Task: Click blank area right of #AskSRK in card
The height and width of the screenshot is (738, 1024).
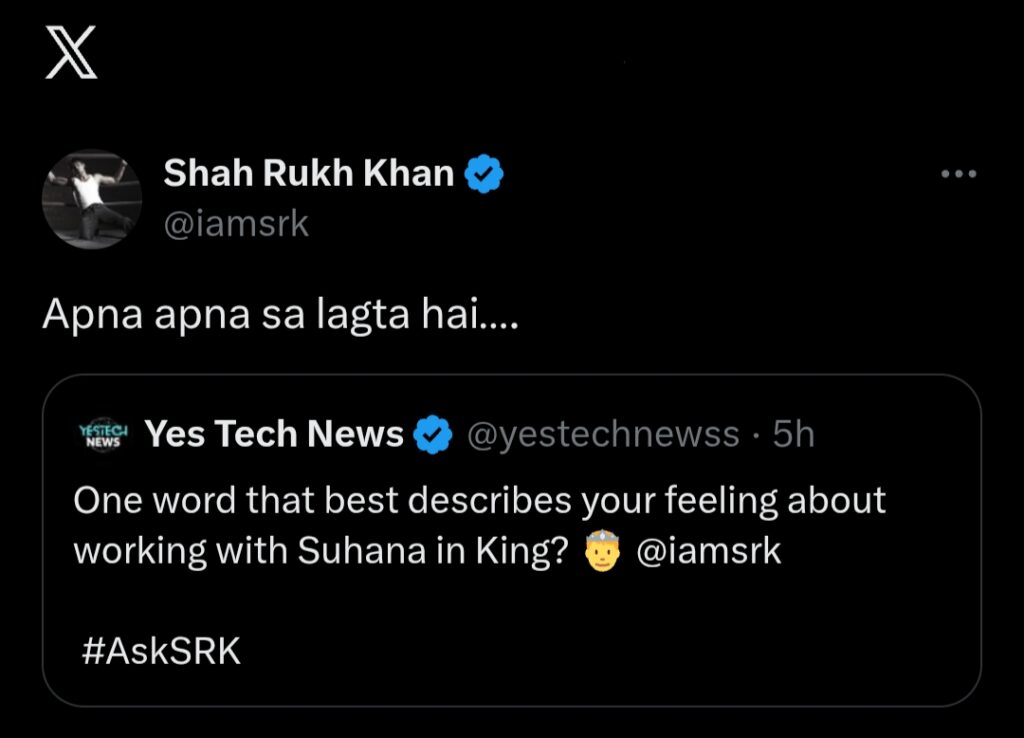Action: pos(600,652)
